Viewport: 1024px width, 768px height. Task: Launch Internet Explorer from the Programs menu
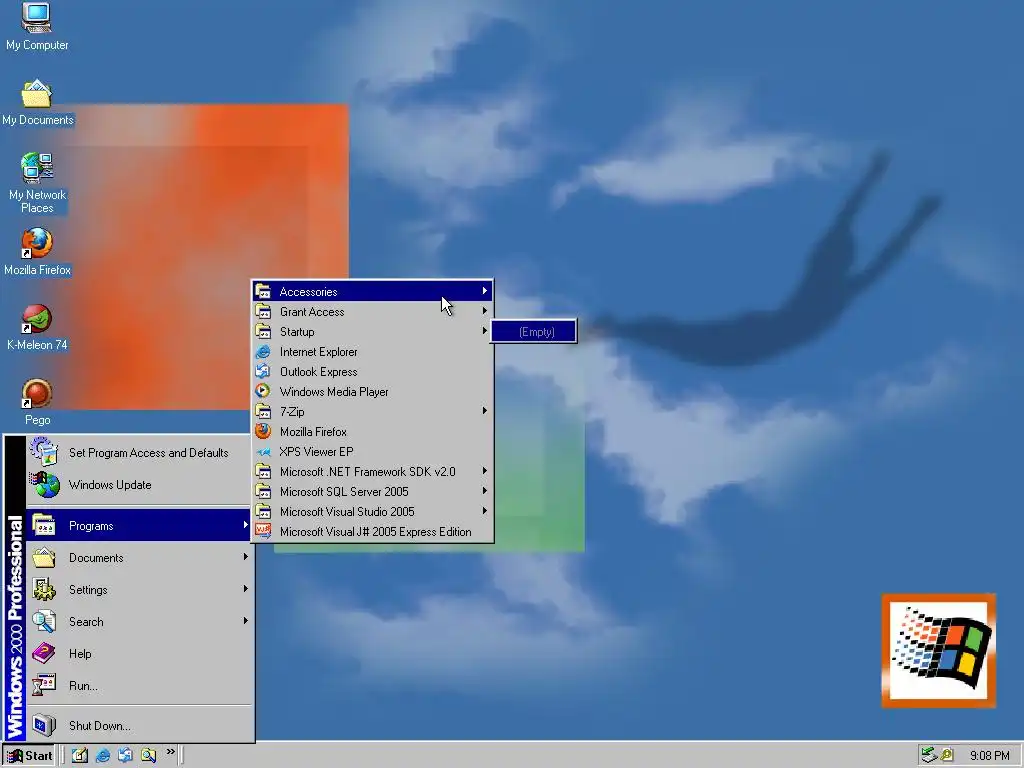(x=372, y=352)
